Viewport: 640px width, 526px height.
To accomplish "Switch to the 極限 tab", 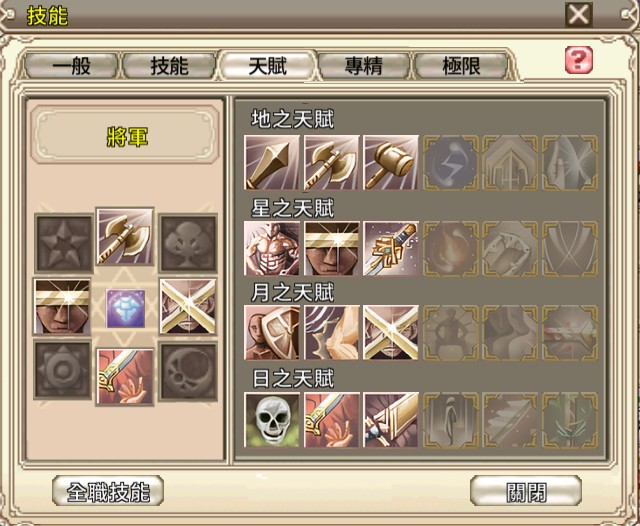I will click(x=461, y=66).
